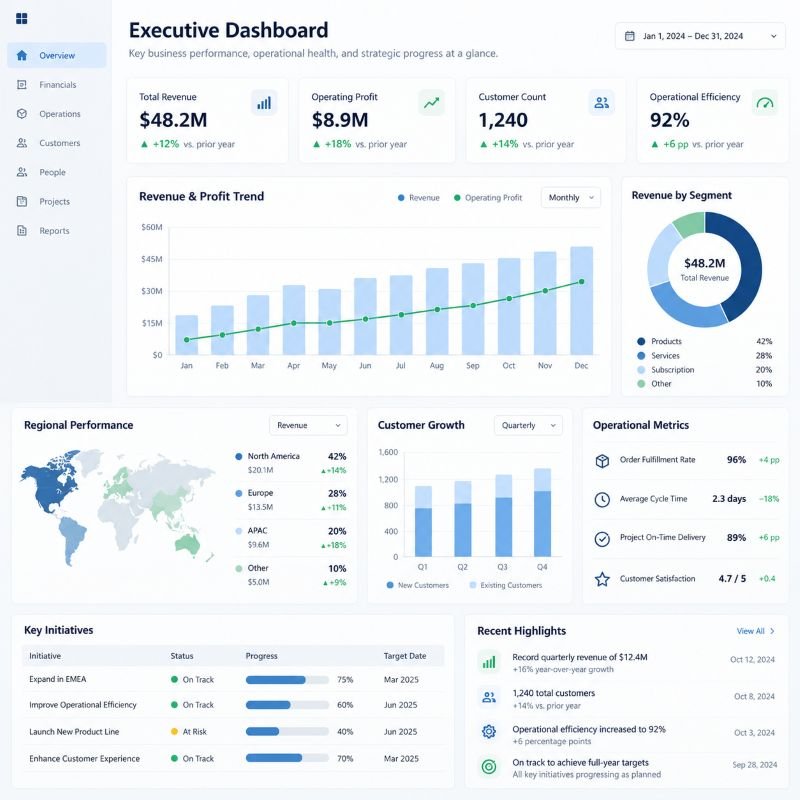Click the North America region color dot

point(239,456)
